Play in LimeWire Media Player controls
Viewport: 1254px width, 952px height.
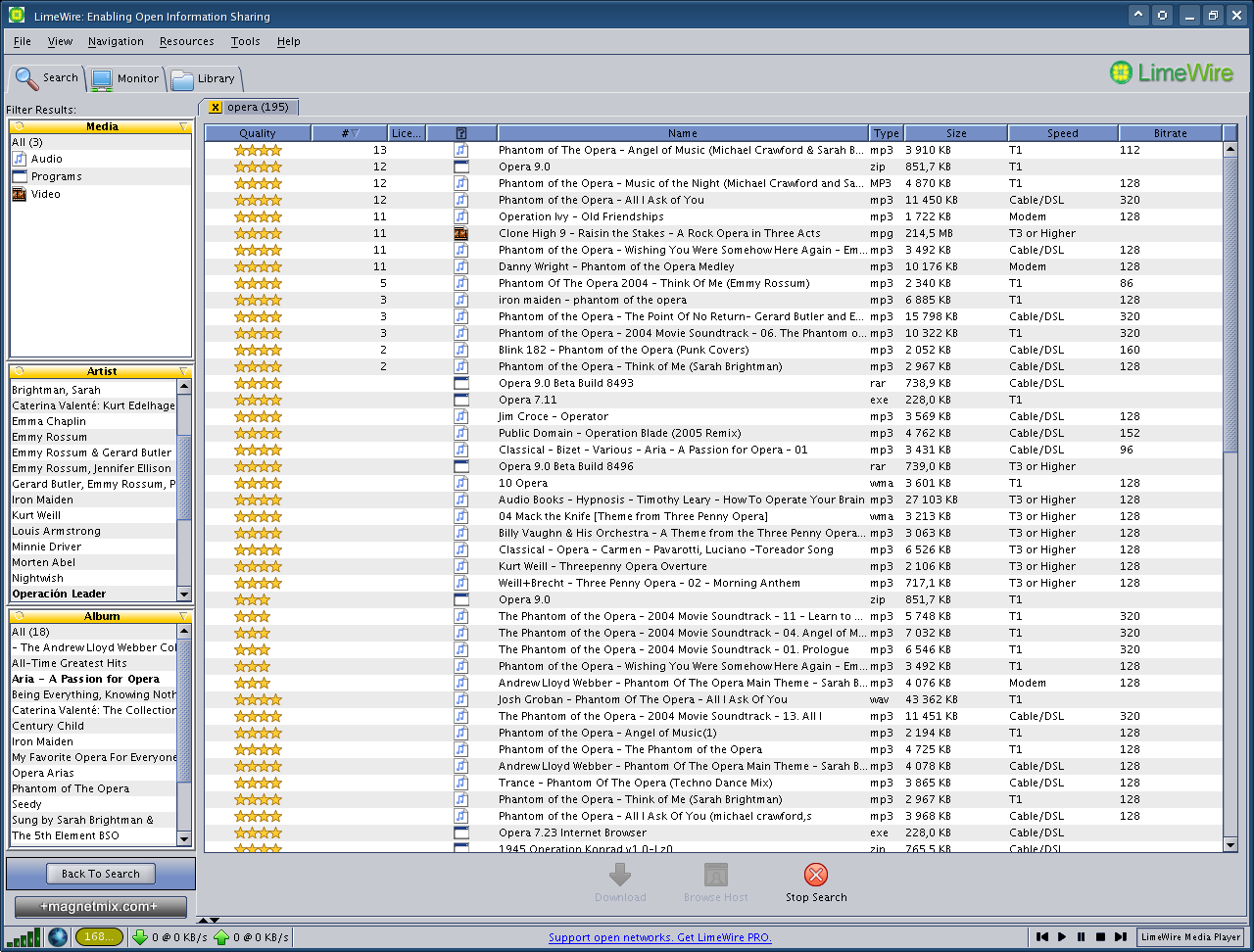1062,937
